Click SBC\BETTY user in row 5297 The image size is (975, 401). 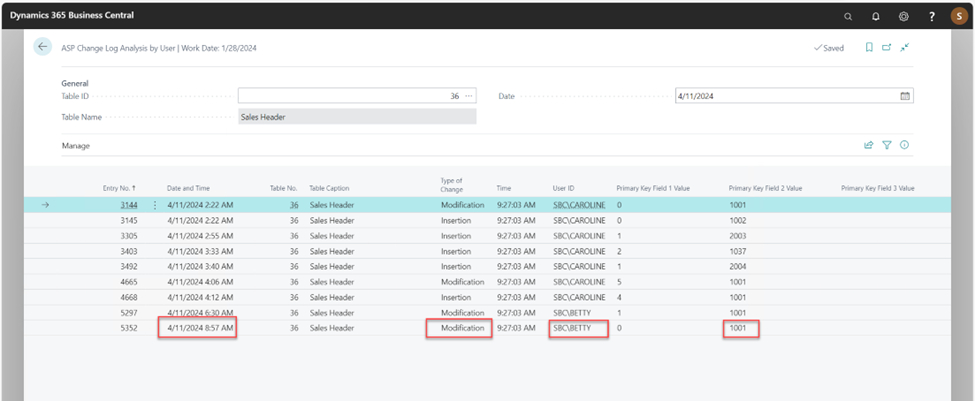571,313
